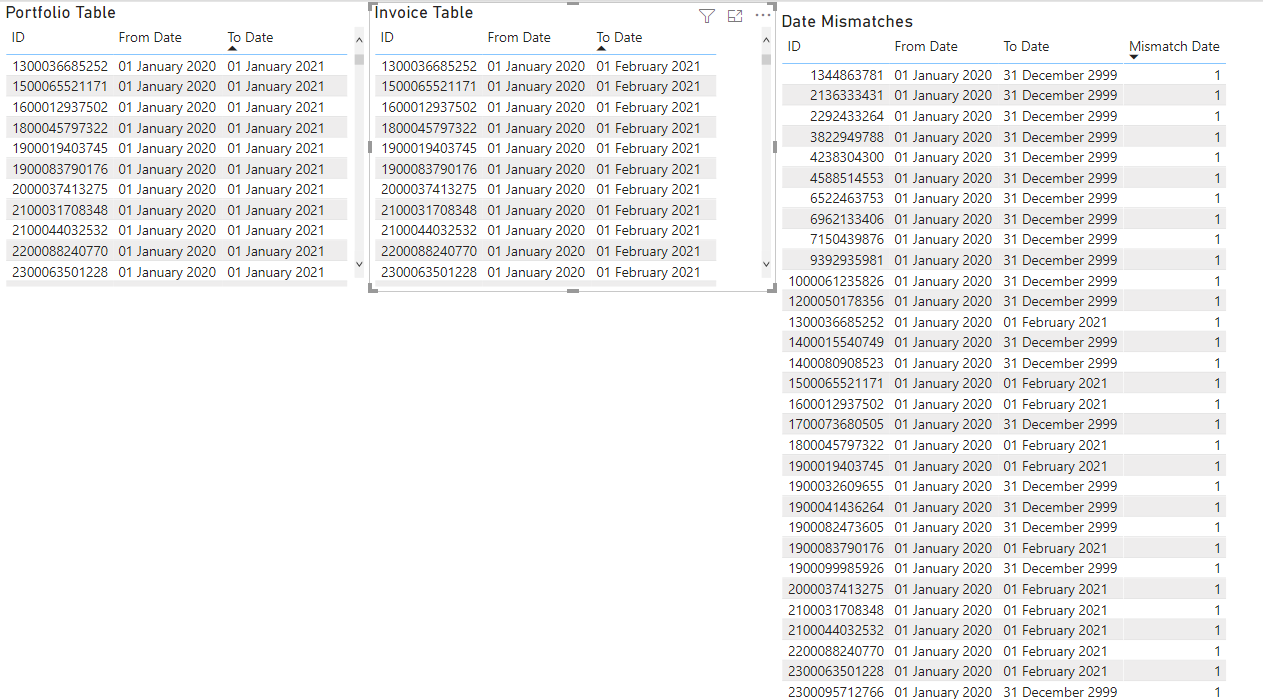Click ID 1000061235826 in Date Mismatches

coord(837,281)
